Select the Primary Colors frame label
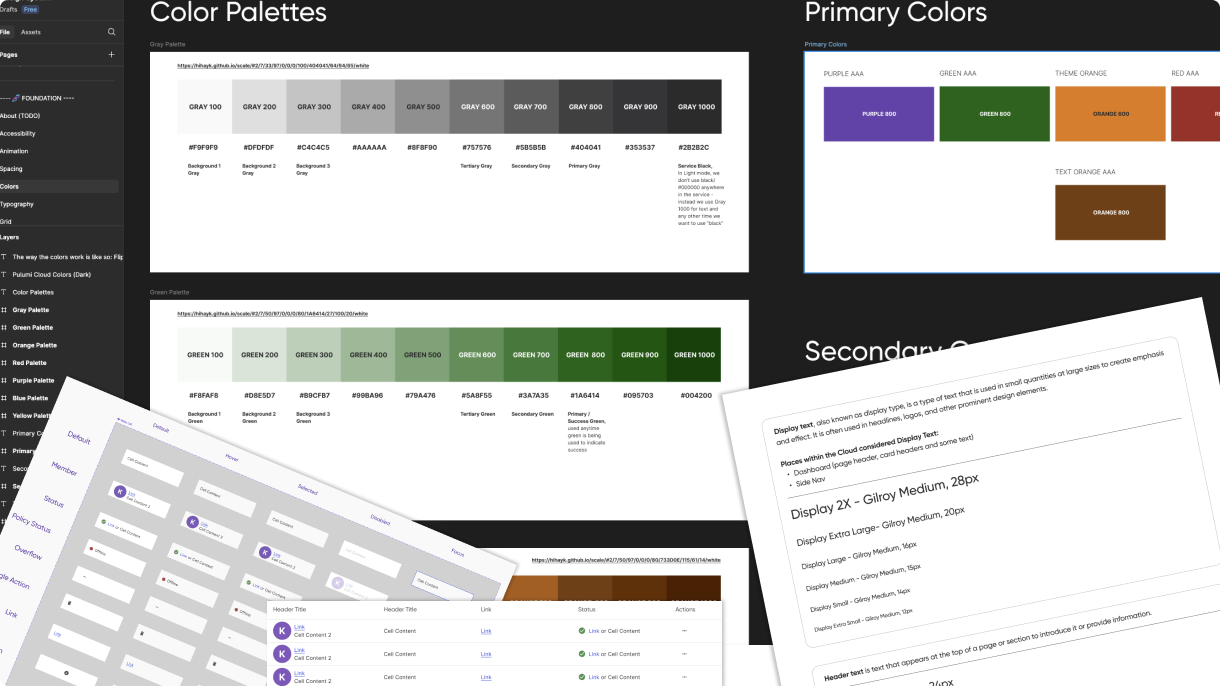This screenshot has width=1220, height=686. [x=826, y=45]
